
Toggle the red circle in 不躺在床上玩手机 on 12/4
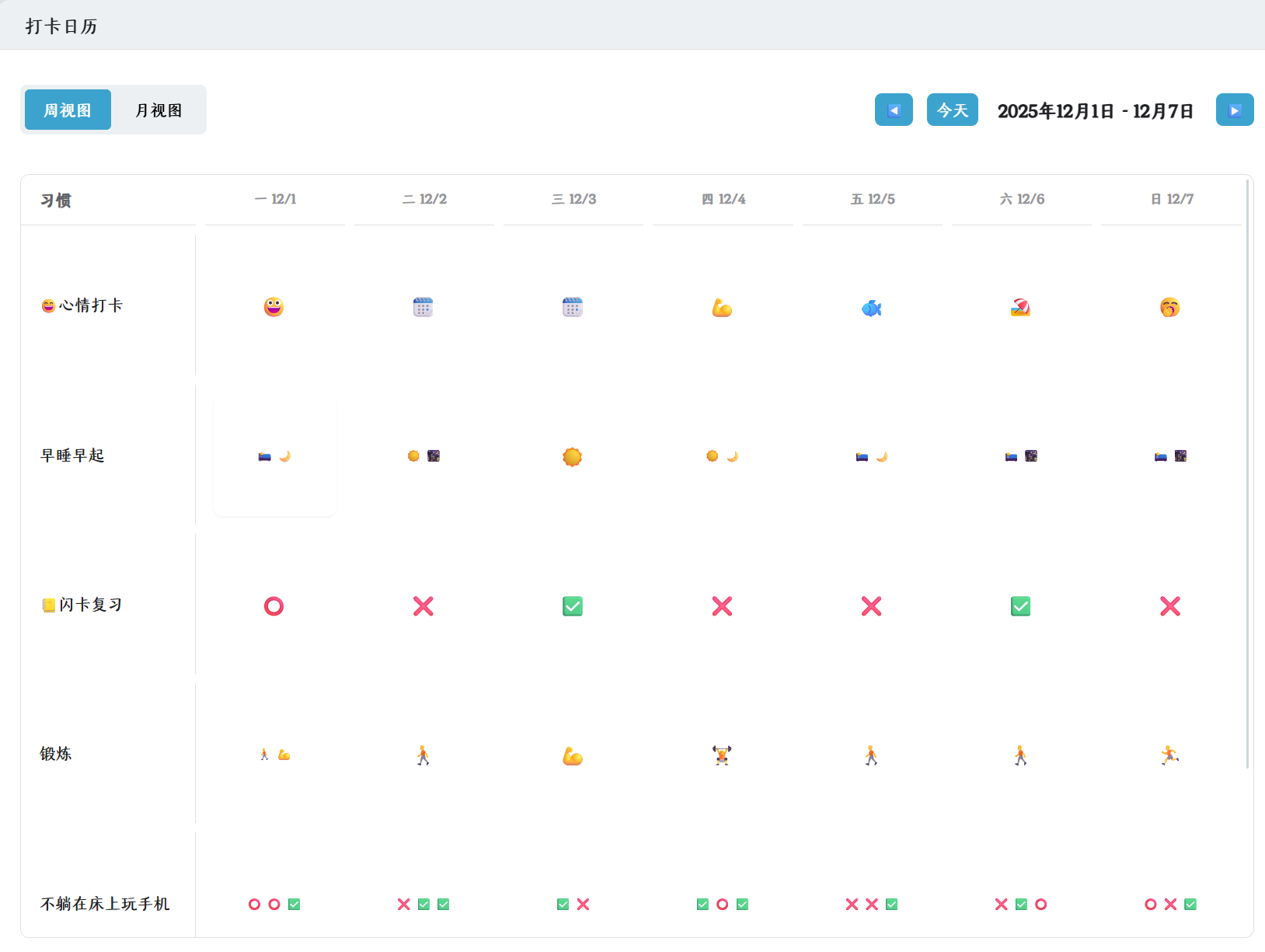(x=722, y=905)
